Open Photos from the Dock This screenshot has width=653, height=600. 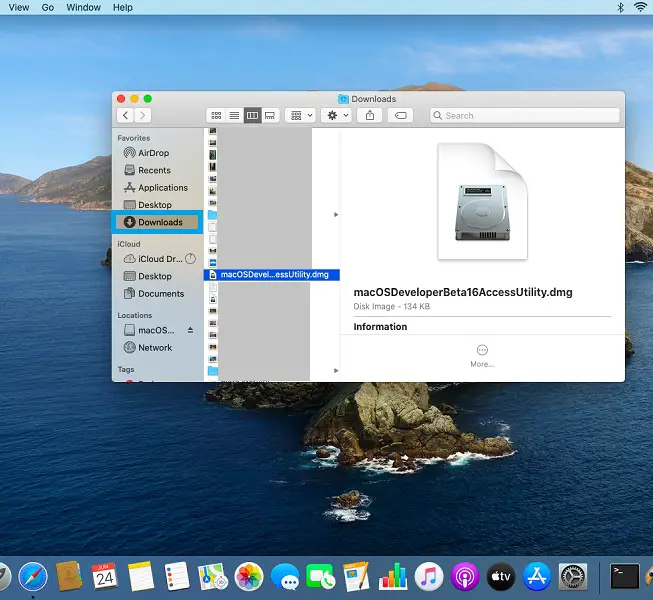[x=249, y=577]
